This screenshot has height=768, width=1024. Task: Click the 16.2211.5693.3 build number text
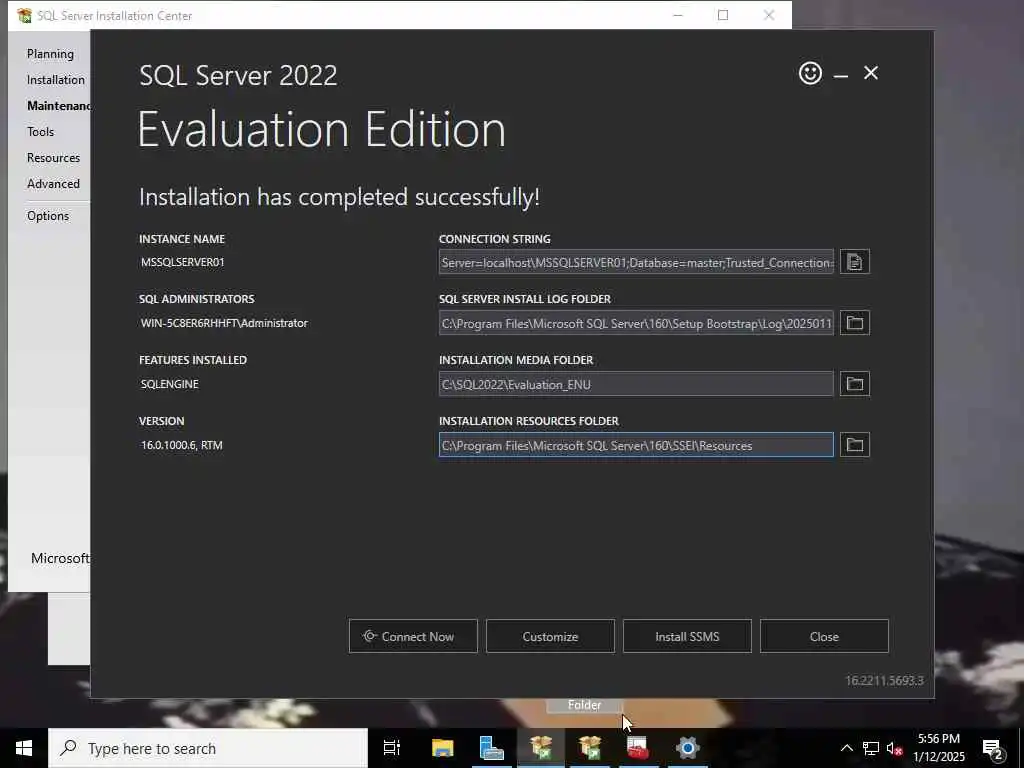884,680
